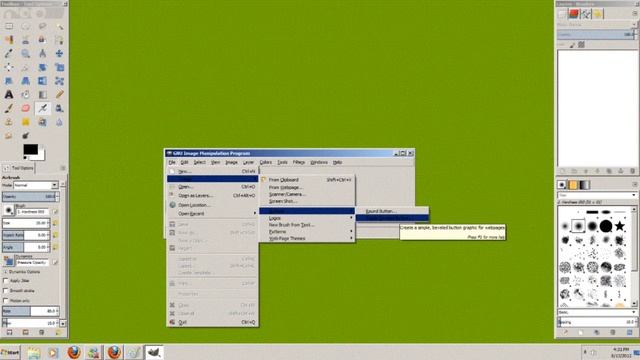Open the Colors menu
640x360 pixels.
(266, 162)
